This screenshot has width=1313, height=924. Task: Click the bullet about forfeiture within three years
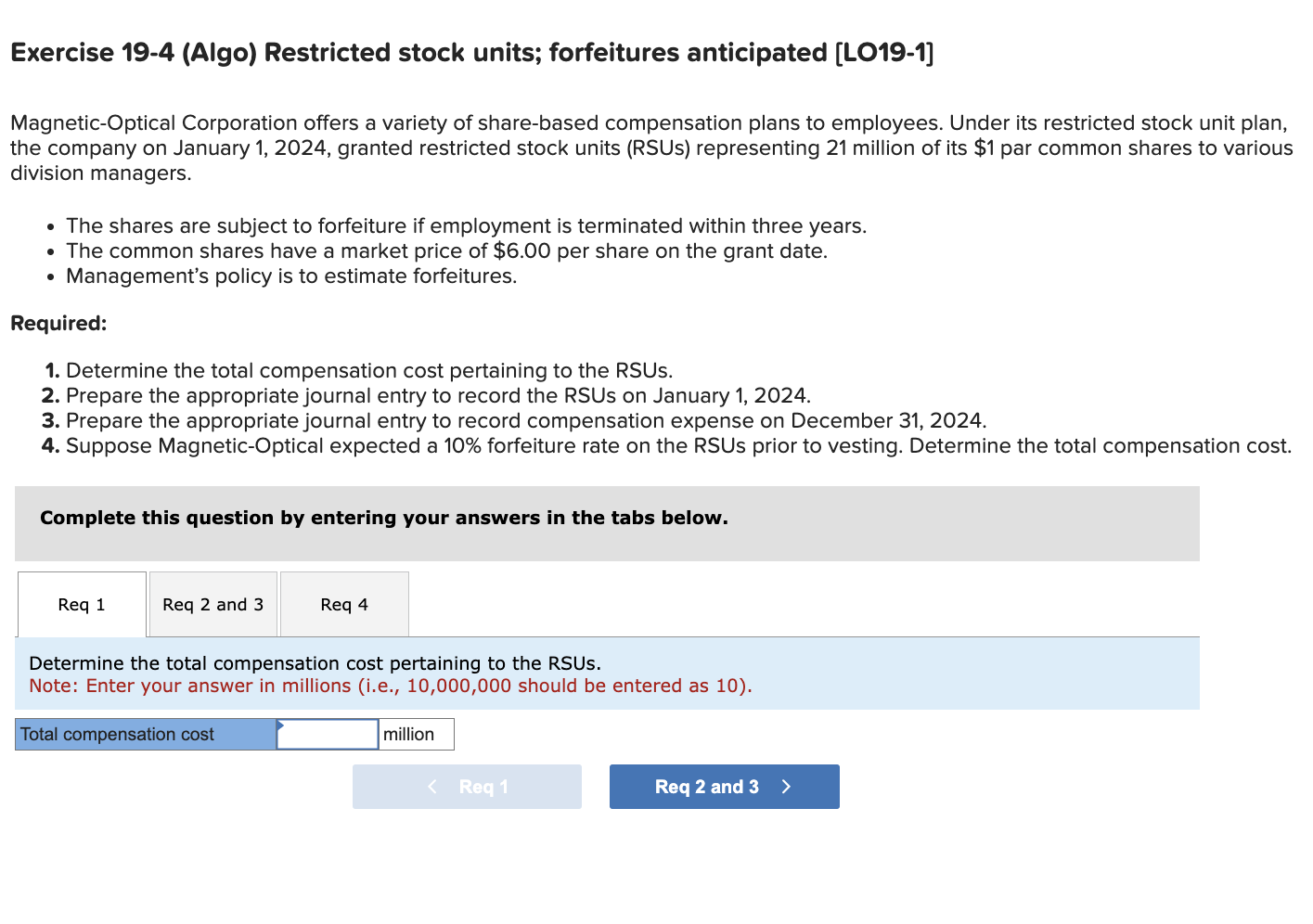(x=466, y=225)
